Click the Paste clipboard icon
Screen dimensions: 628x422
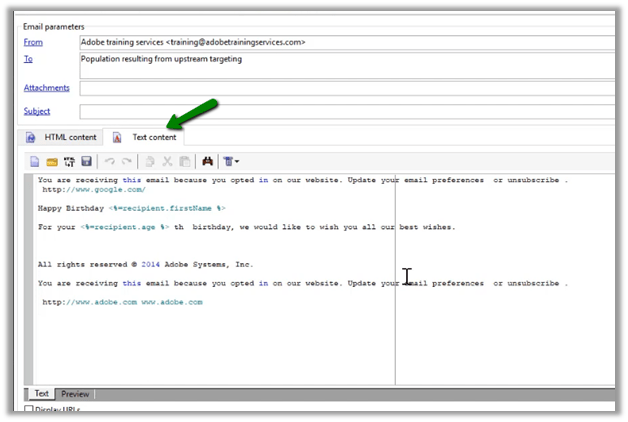185,162
